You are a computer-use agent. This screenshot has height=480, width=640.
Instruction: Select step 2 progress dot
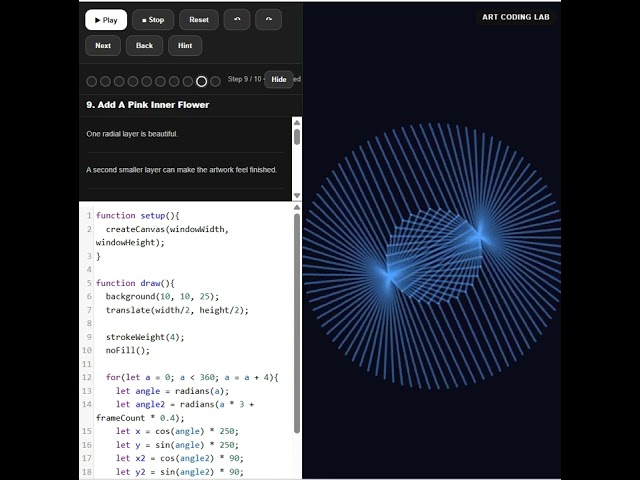point(105,82)
